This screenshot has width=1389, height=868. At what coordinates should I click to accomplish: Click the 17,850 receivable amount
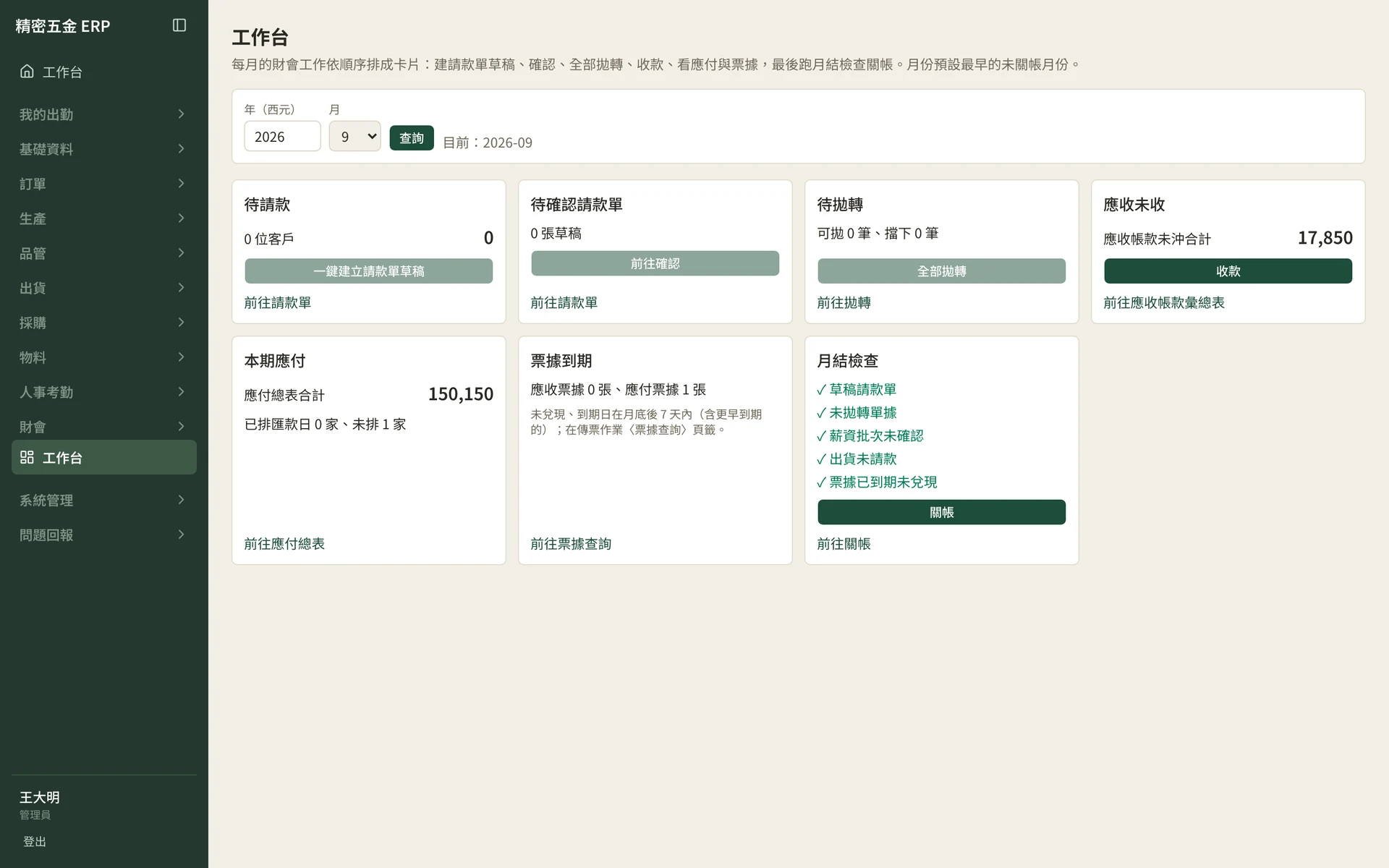(x=1325, y=238)
